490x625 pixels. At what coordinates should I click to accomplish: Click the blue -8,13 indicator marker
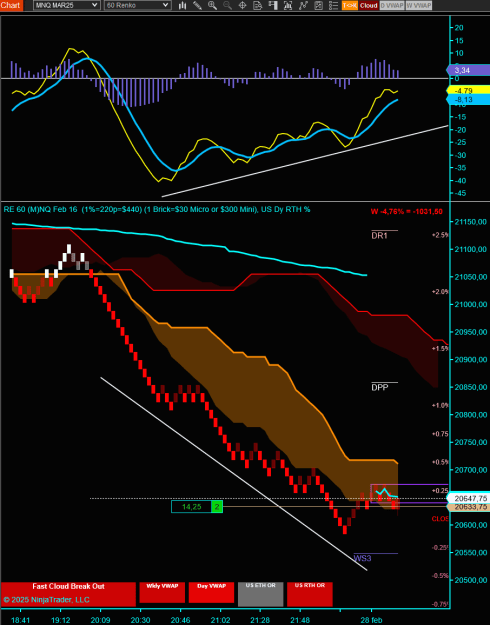tap(468, 99)
